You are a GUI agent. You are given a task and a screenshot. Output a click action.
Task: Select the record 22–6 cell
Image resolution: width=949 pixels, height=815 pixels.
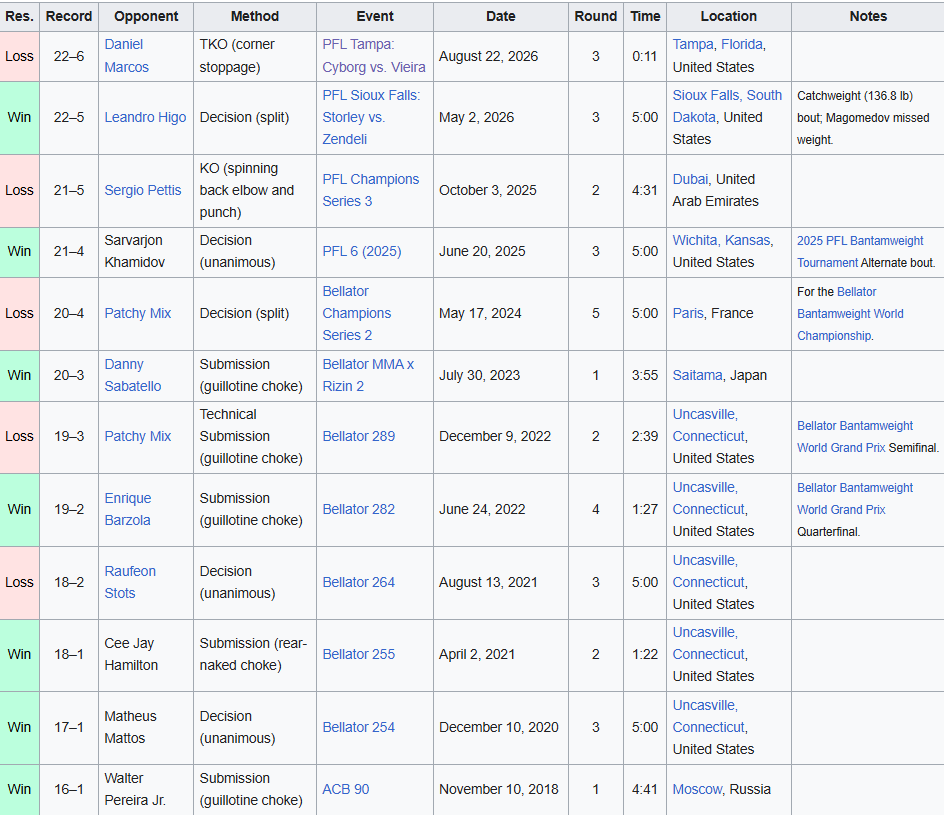coord(69,56)
